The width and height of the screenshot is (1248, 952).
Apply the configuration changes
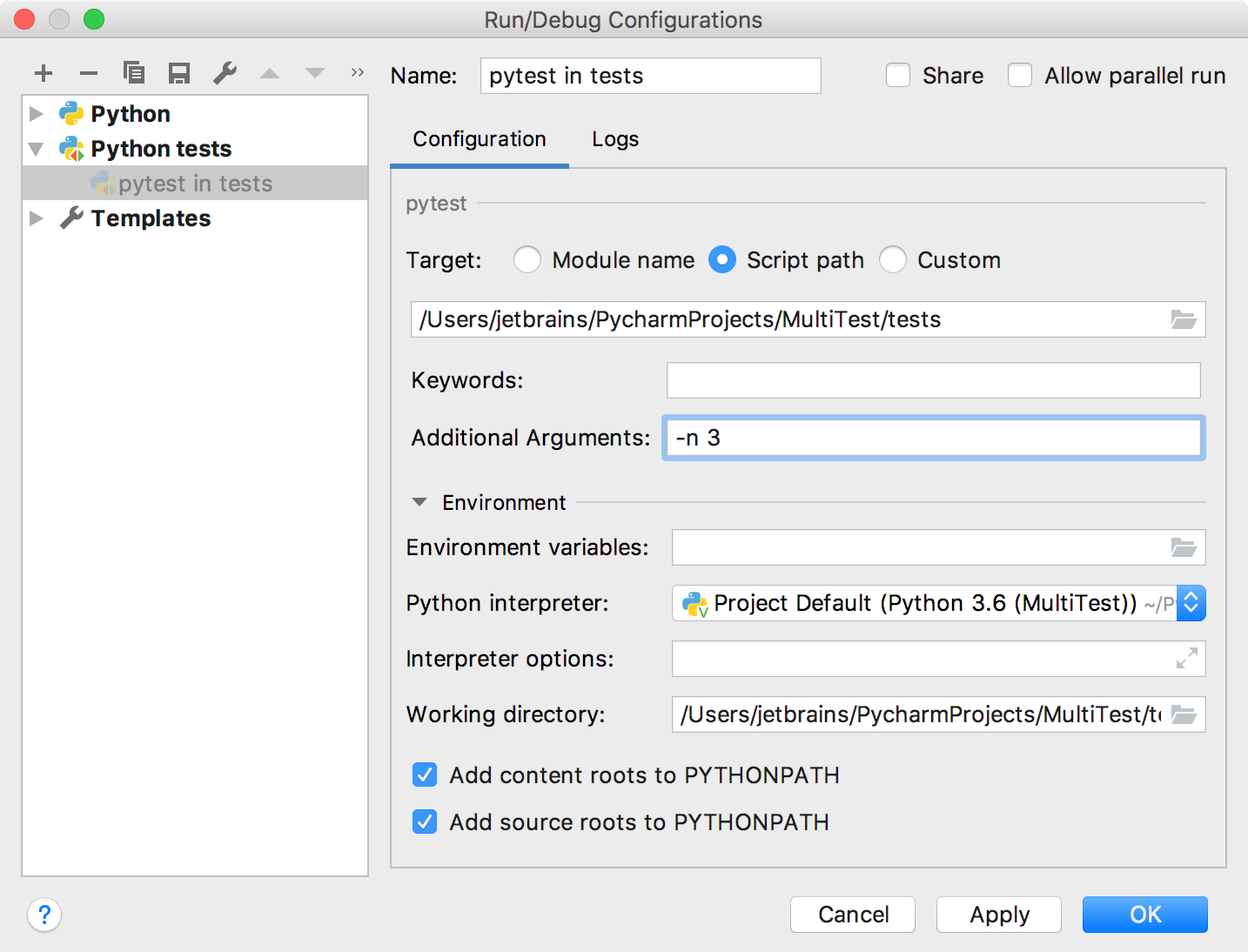998,915
